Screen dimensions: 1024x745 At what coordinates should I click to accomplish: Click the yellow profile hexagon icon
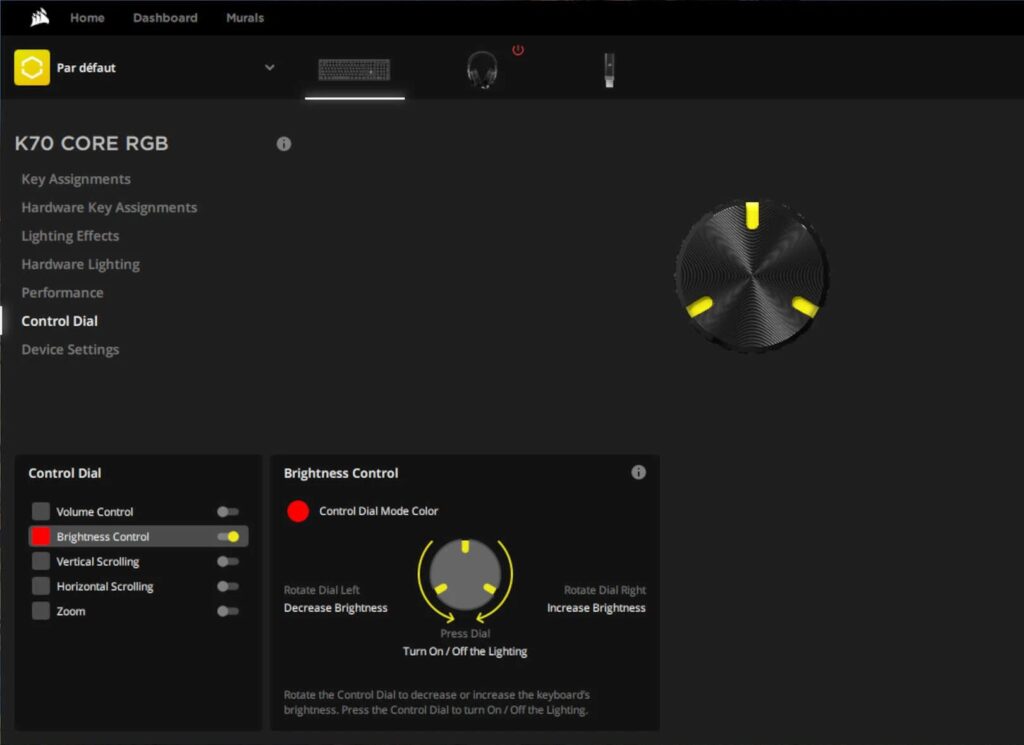[x=32, y=68]
